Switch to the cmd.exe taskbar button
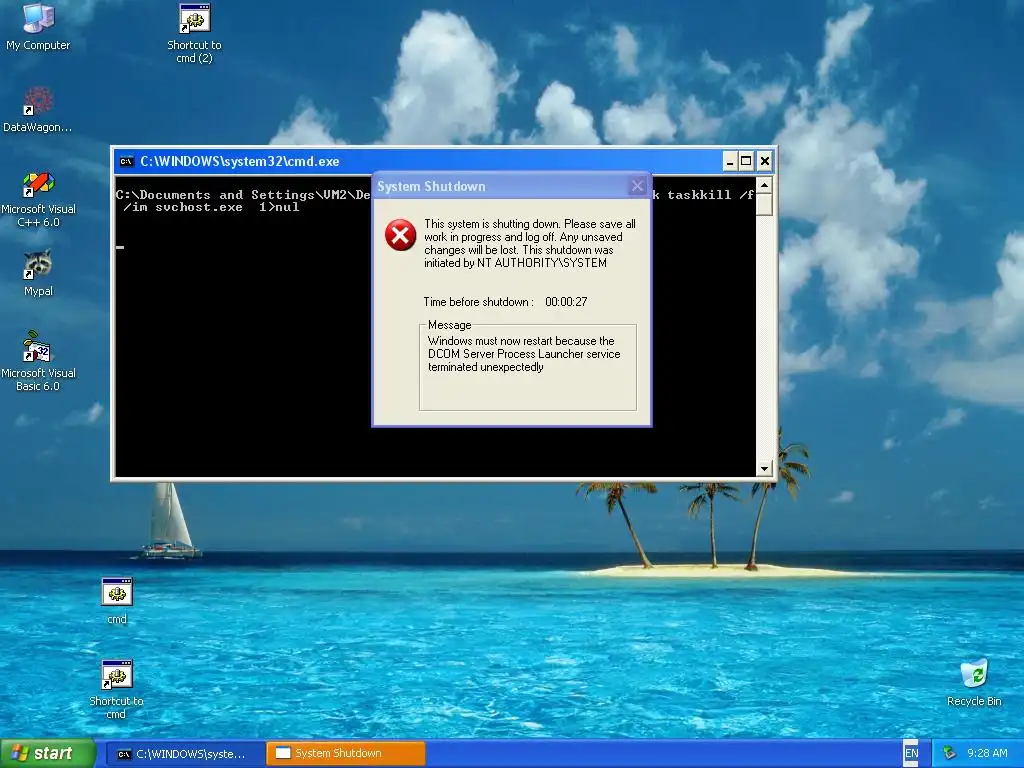Screen dimensions: 1024x768 pyautogui.click(x=185, y=754)
